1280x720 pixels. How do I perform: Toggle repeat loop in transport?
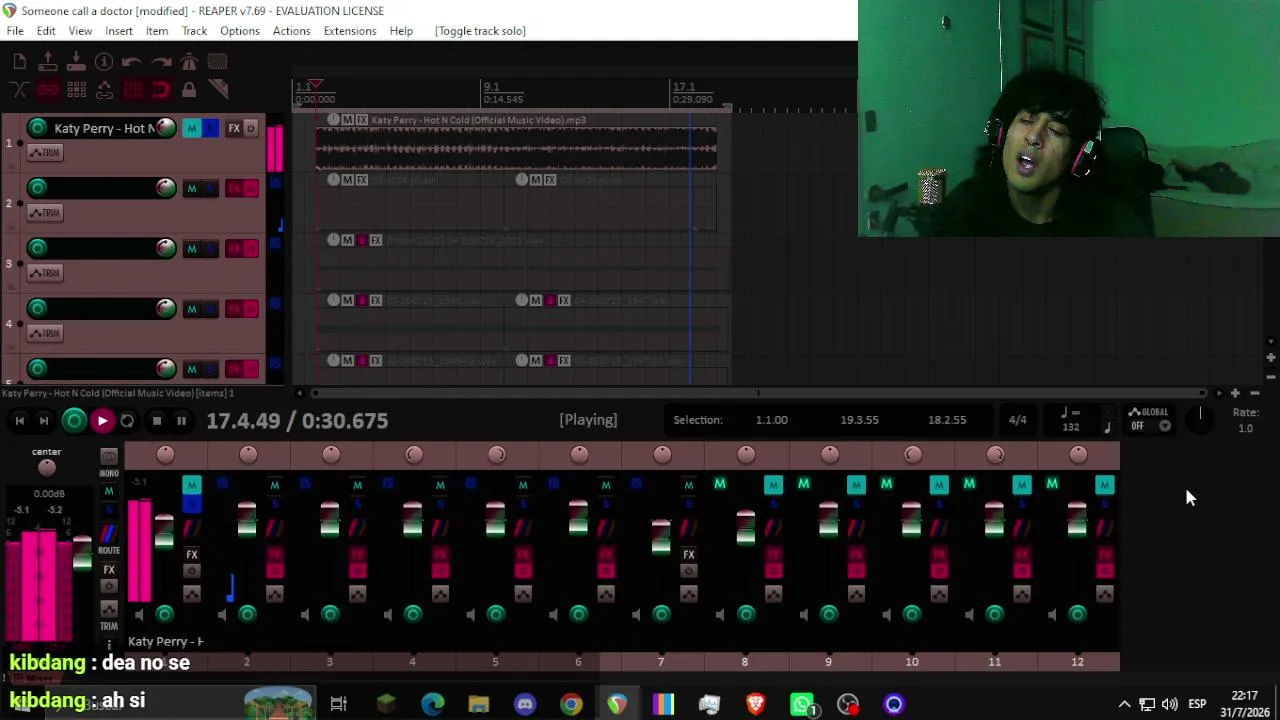tap(127, 421)
